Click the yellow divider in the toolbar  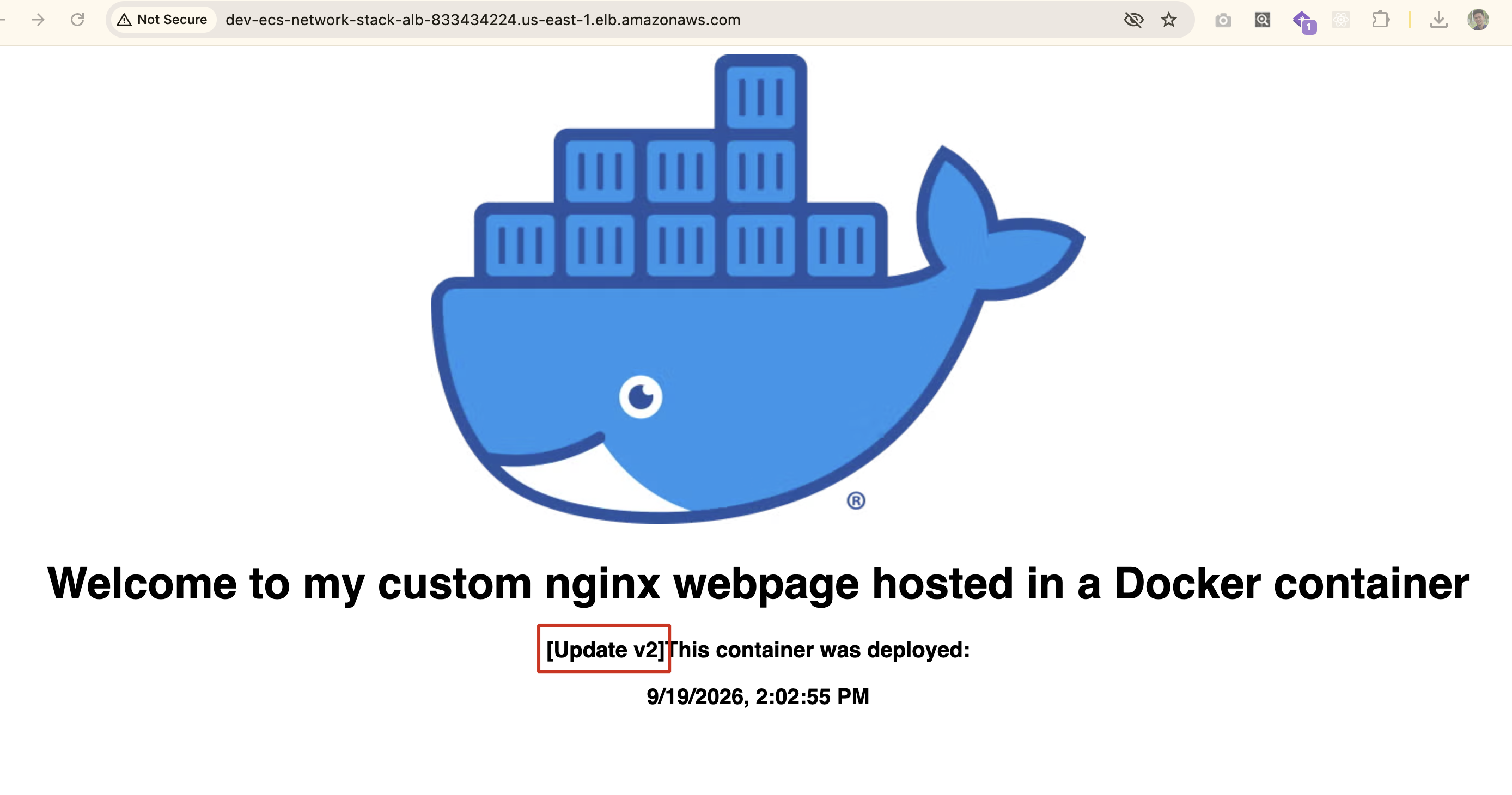[x=1409, y=20]
